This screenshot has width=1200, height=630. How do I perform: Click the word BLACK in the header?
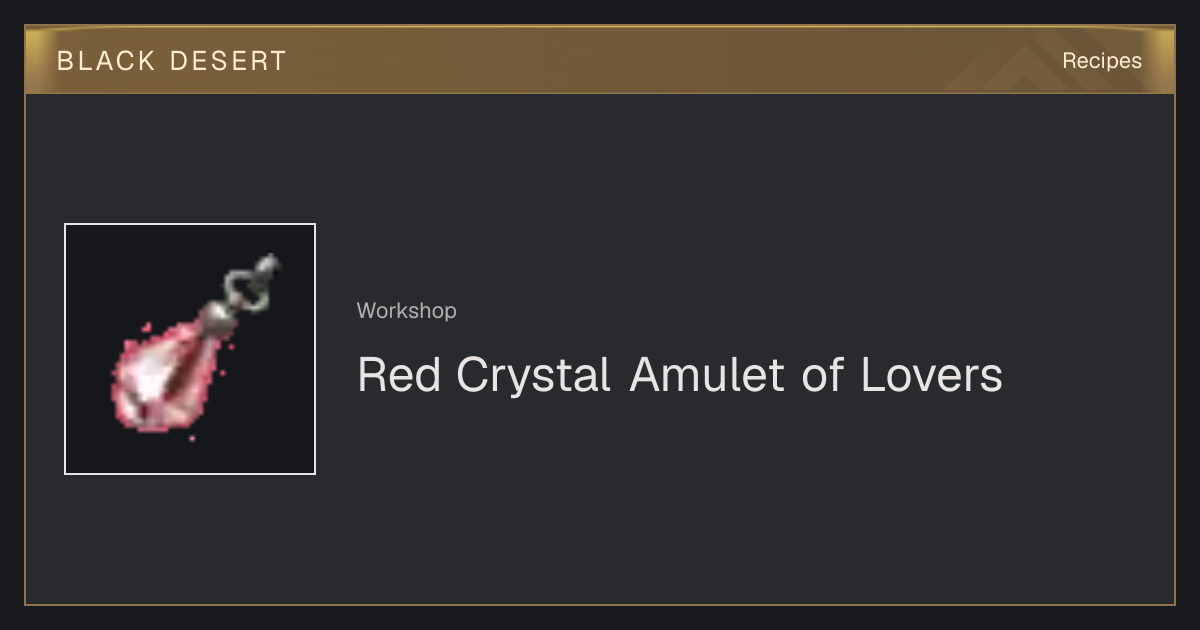106,61
